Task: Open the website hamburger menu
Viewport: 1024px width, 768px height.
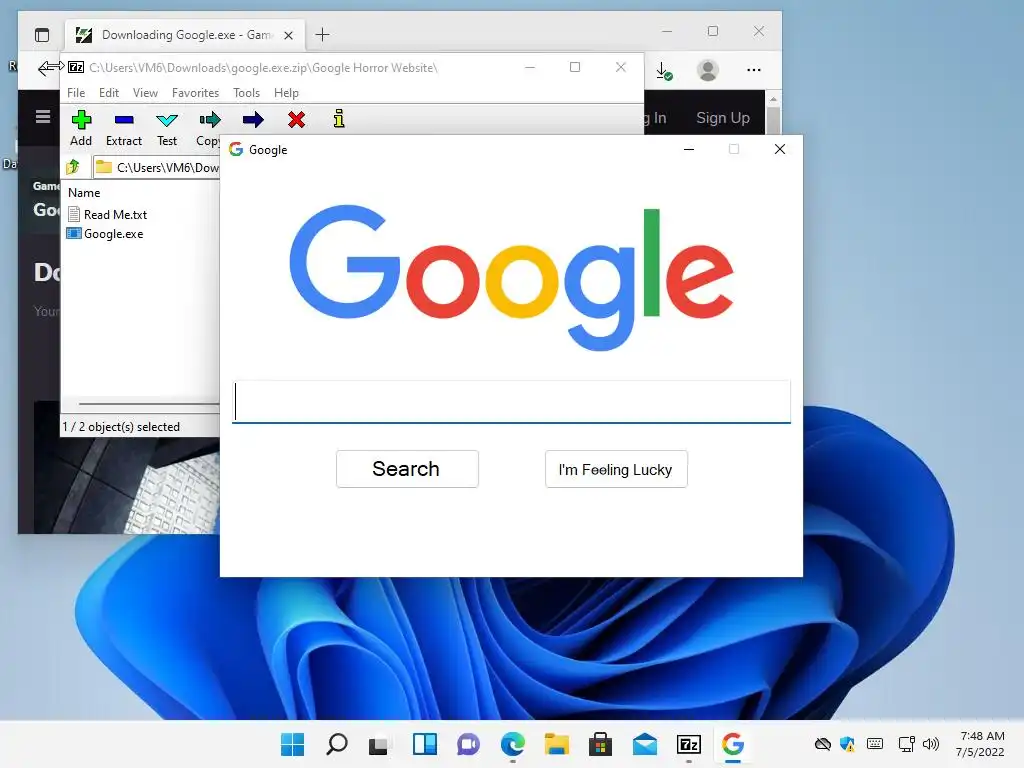Action: point(43,117)
